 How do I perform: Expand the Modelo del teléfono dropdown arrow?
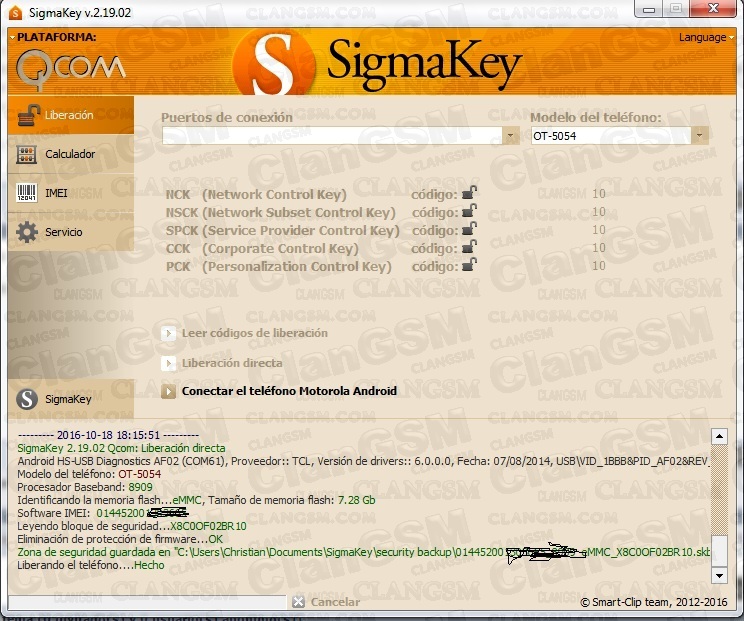coord(699,136)
